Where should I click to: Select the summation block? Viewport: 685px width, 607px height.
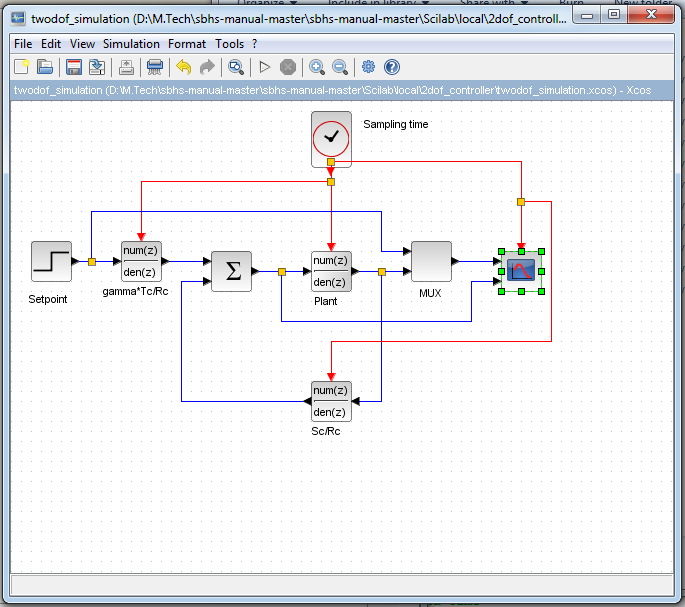point(231,271)
